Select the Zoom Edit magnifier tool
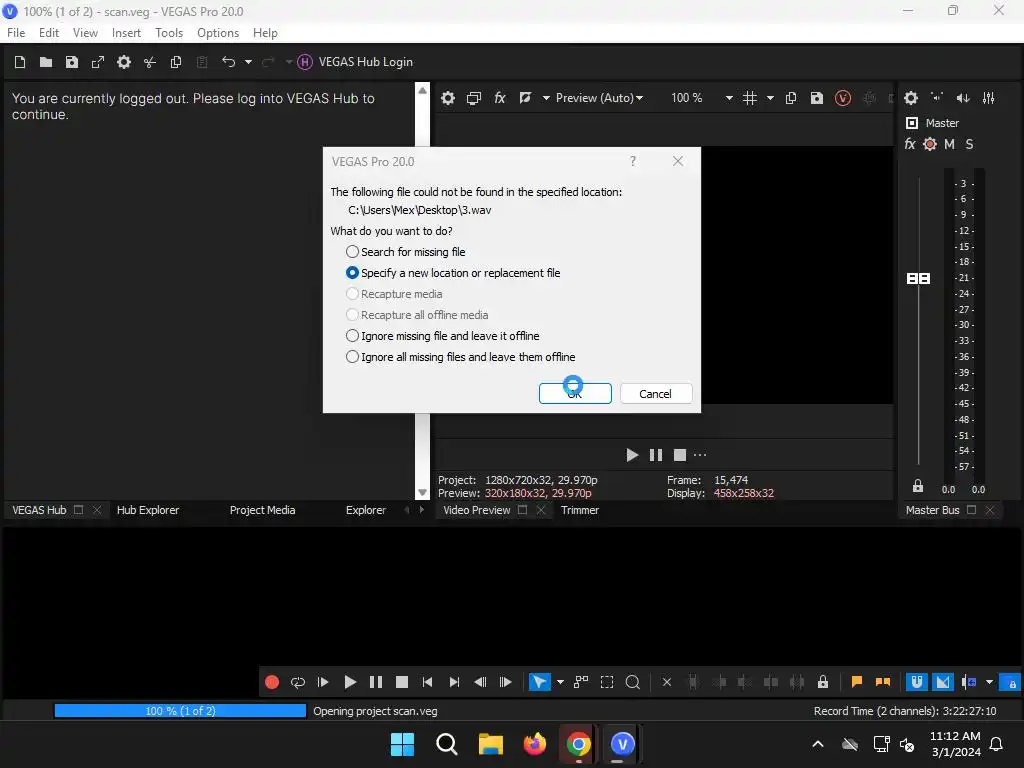 point(632,682)
